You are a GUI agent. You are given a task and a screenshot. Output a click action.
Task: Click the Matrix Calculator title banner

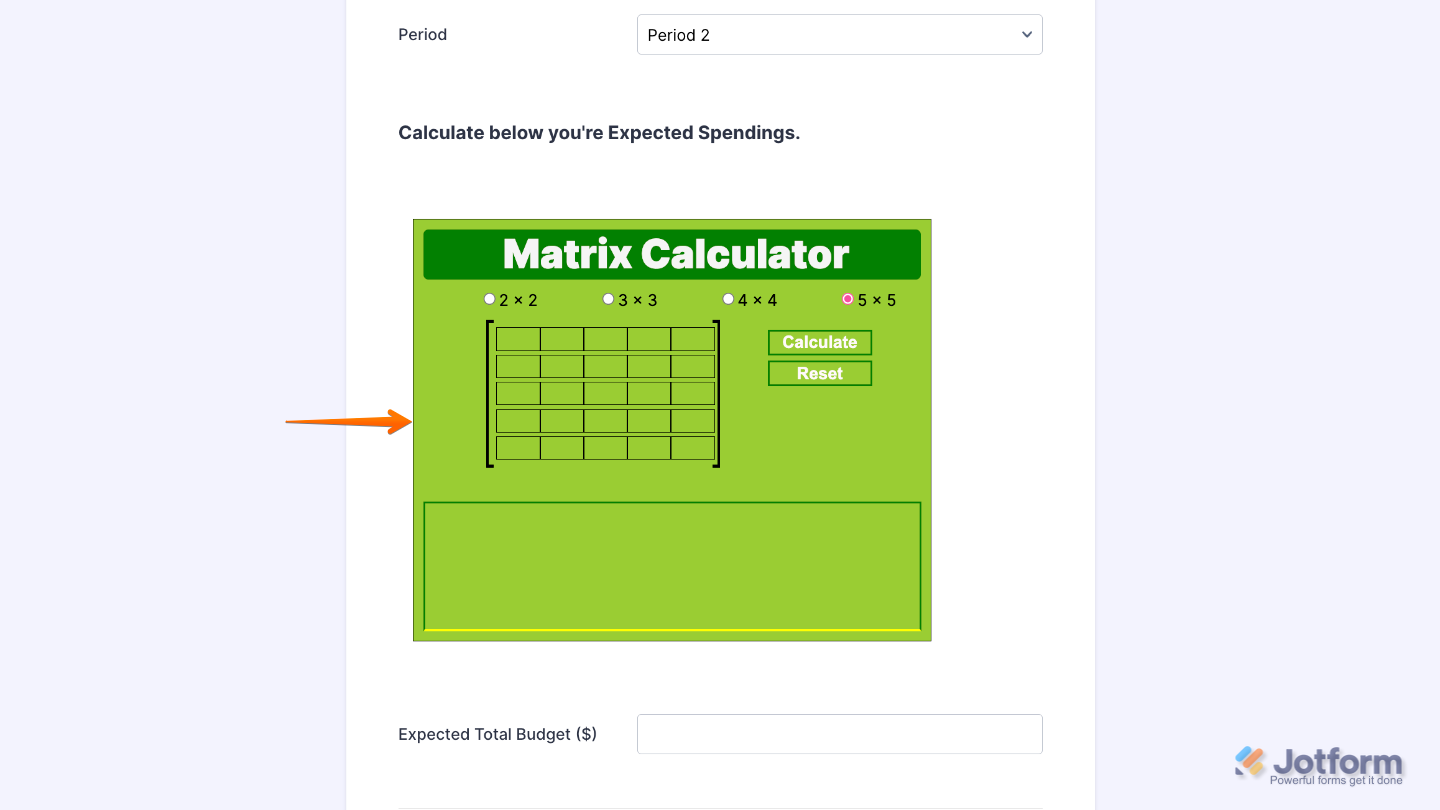click(671, 254)
